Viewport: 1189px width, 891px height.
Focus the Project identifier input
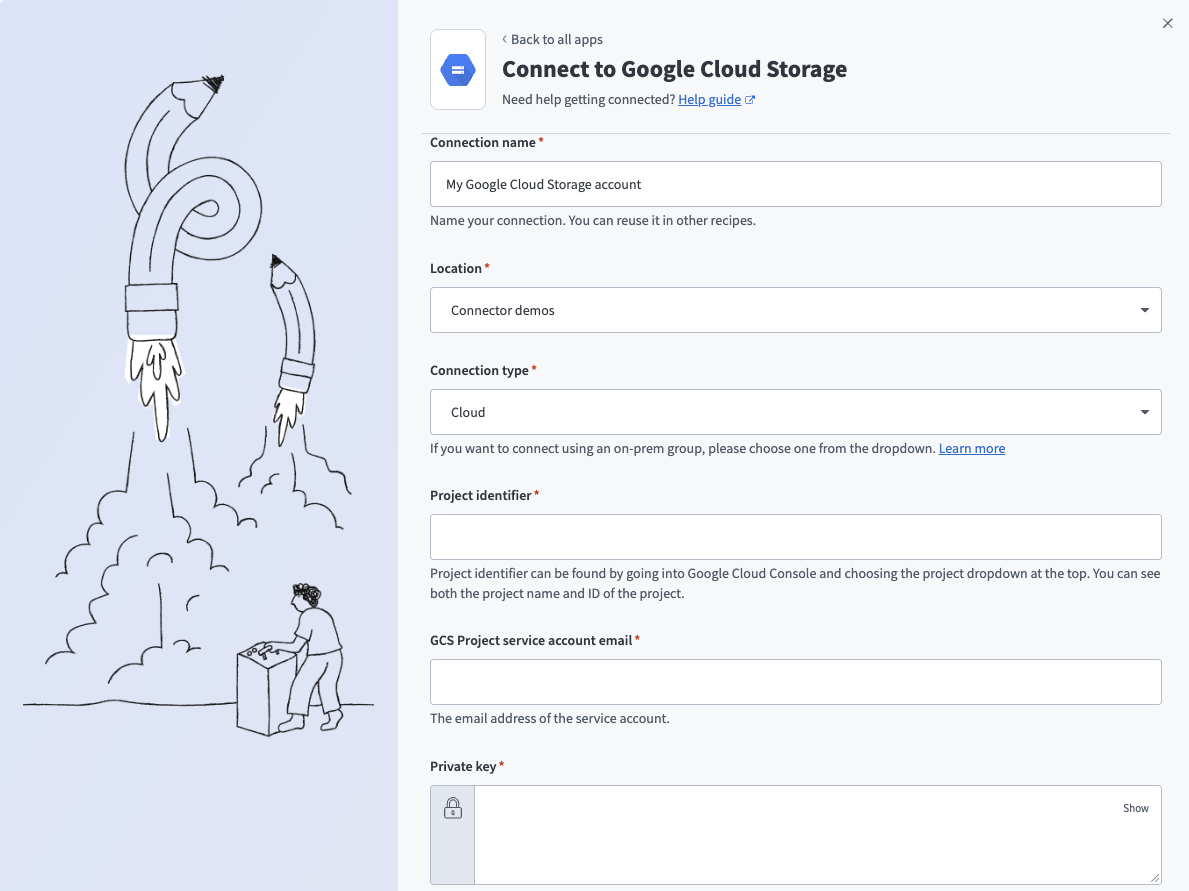click(x=795, y=537)
